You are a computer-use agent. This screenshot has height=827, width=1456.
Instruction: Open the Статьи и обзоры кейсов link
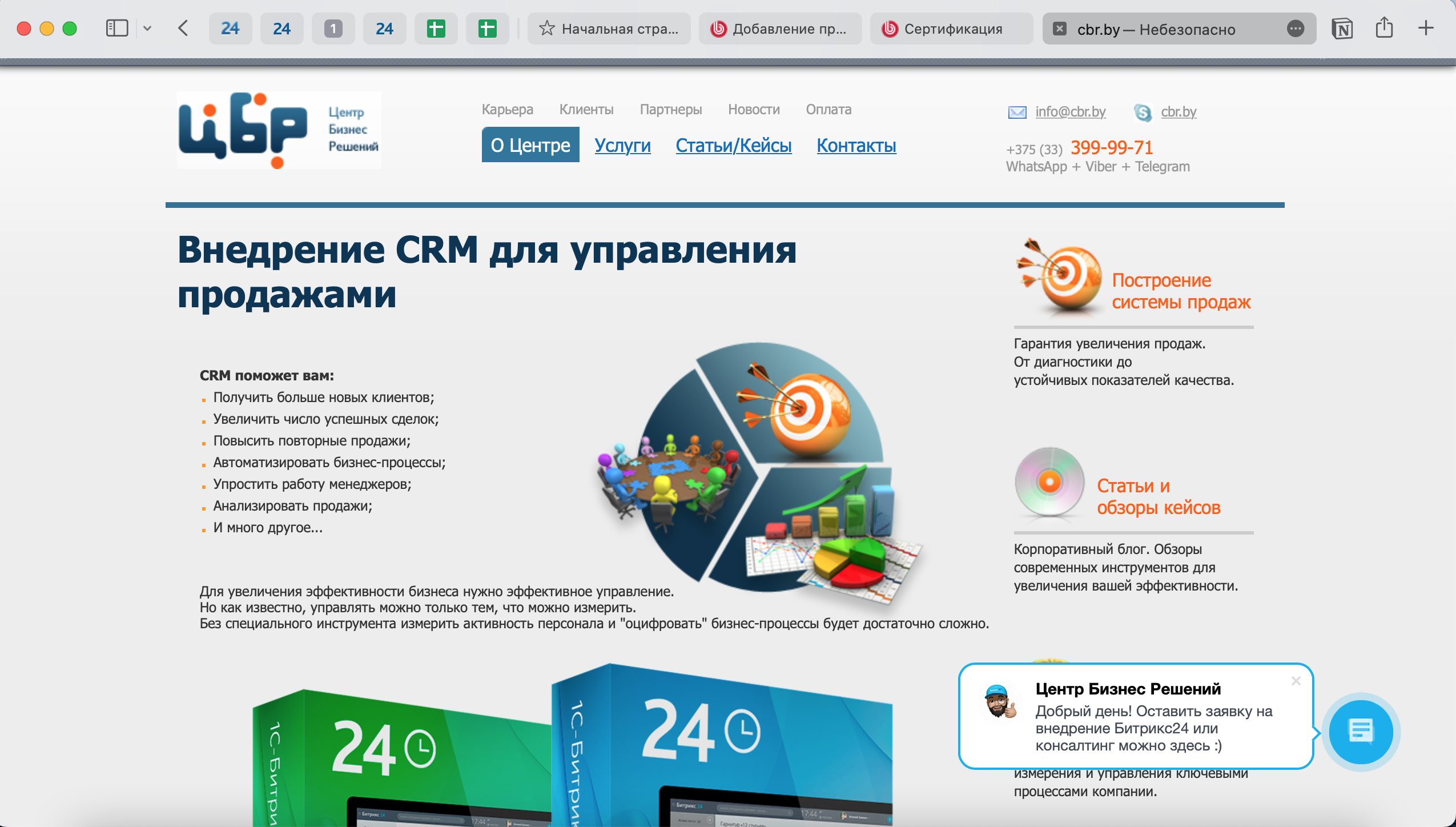click(1159, 496)
